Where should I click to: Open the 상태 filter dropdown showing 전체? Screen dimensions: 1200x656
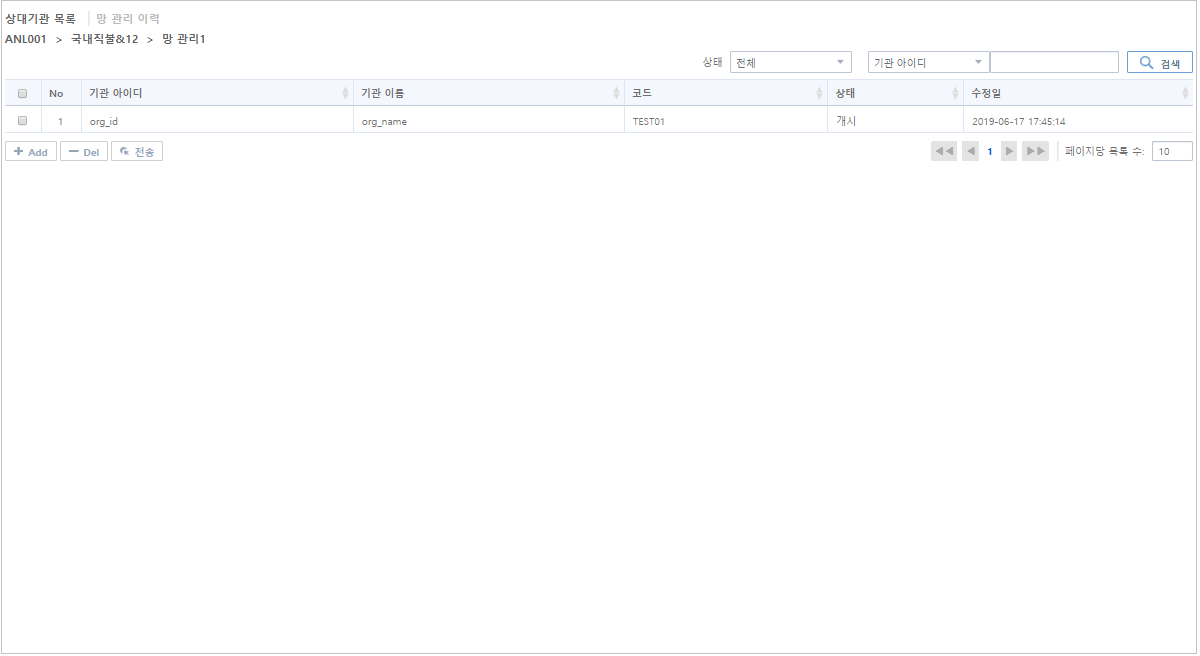pos(790,61)
